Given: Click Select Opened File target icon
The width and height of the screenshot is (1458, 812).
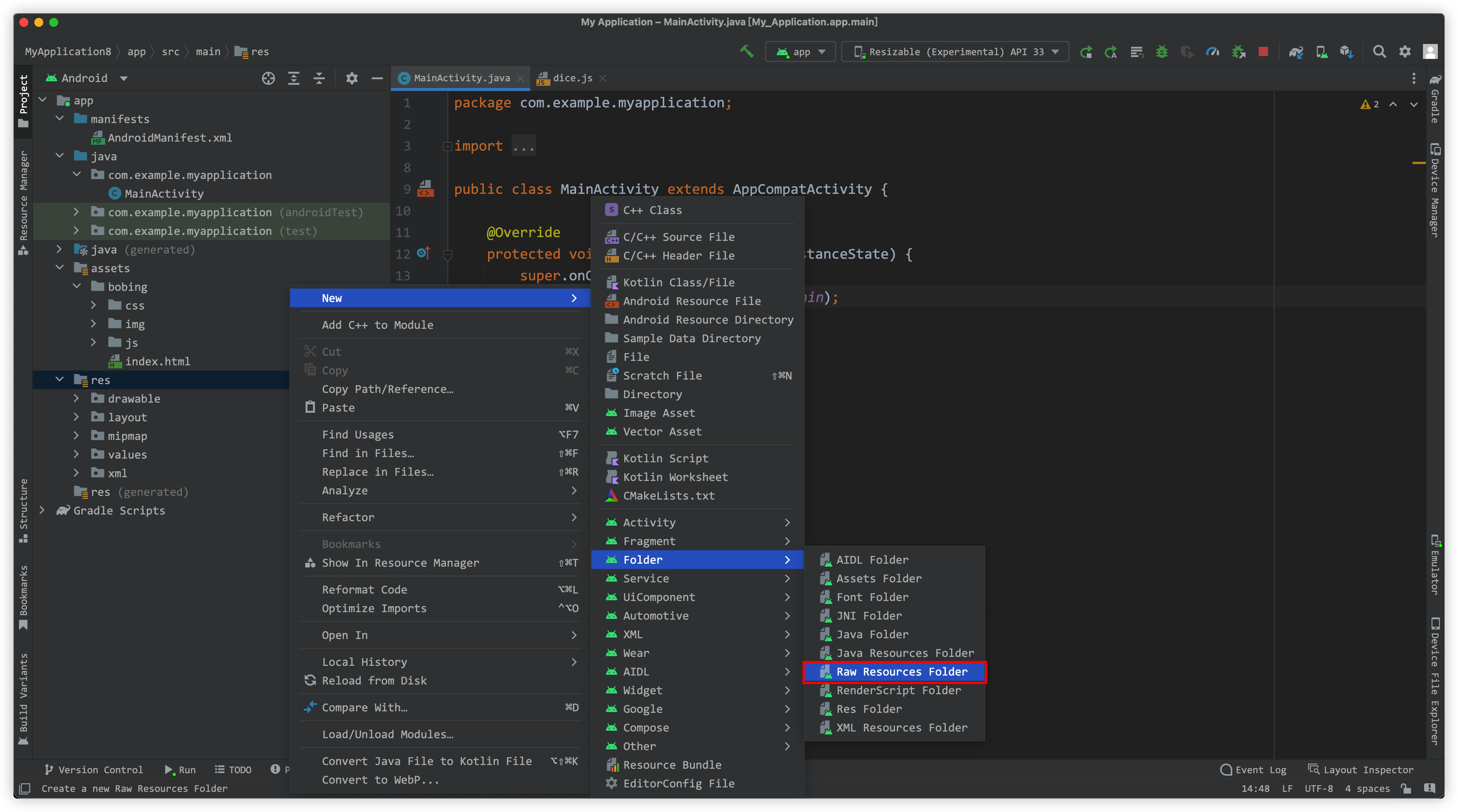Looking at the screenshot, I should [268, 78].
